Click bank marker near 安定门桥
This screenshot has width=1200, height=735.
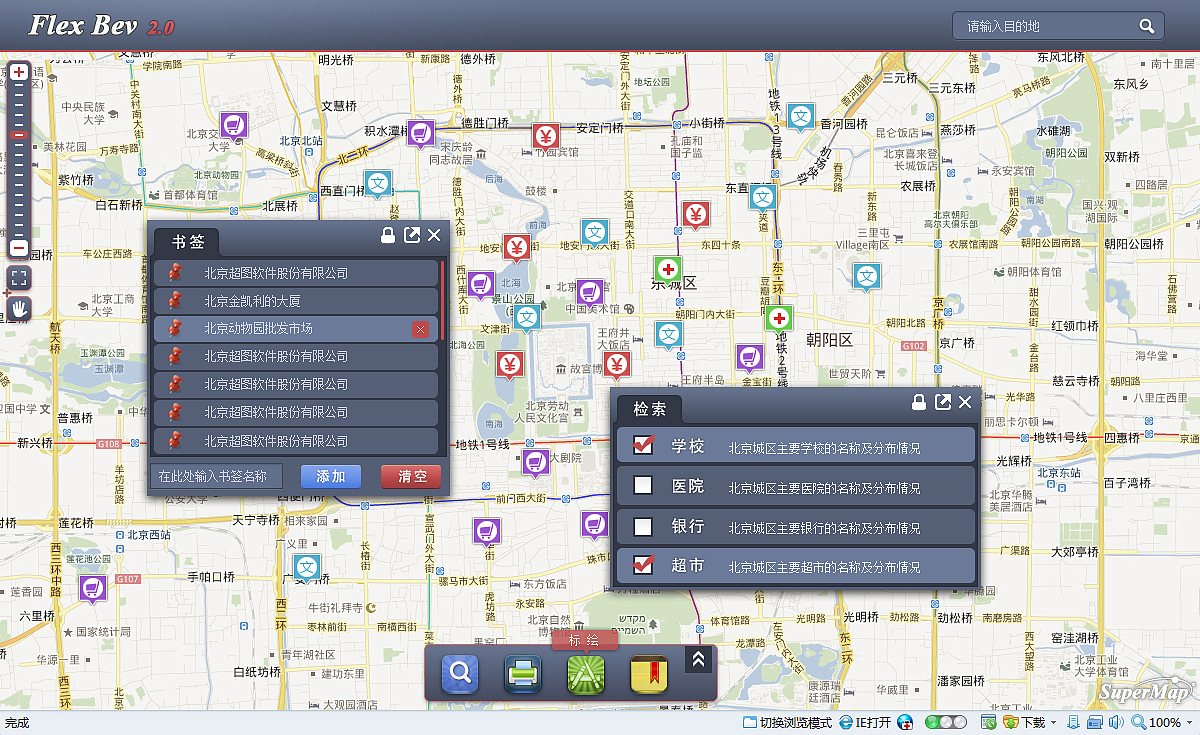coord(545,137)
